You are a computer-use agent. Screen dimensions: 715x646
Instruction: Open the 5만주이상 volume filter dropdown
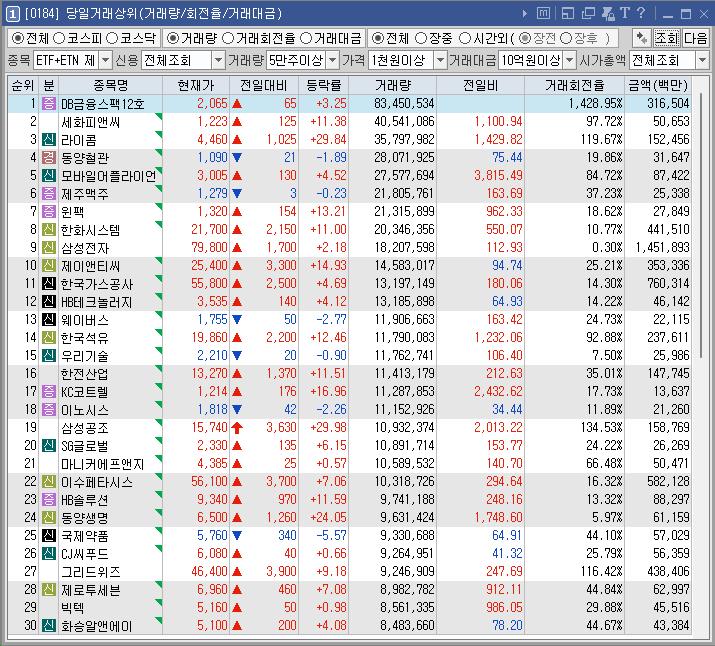[x=333, y=60]
